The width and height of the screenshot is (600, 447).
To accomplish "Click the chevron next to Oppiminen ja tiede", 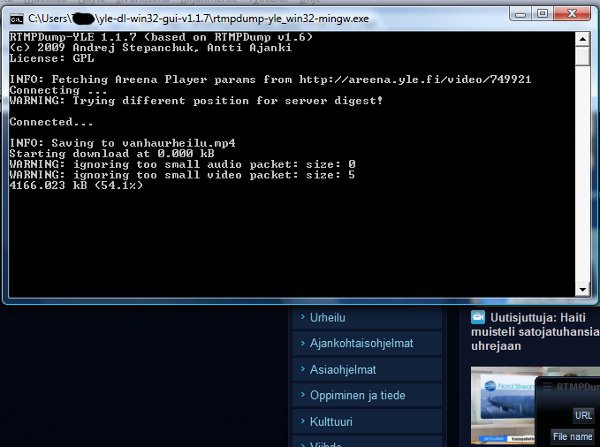I will [303, 394].
